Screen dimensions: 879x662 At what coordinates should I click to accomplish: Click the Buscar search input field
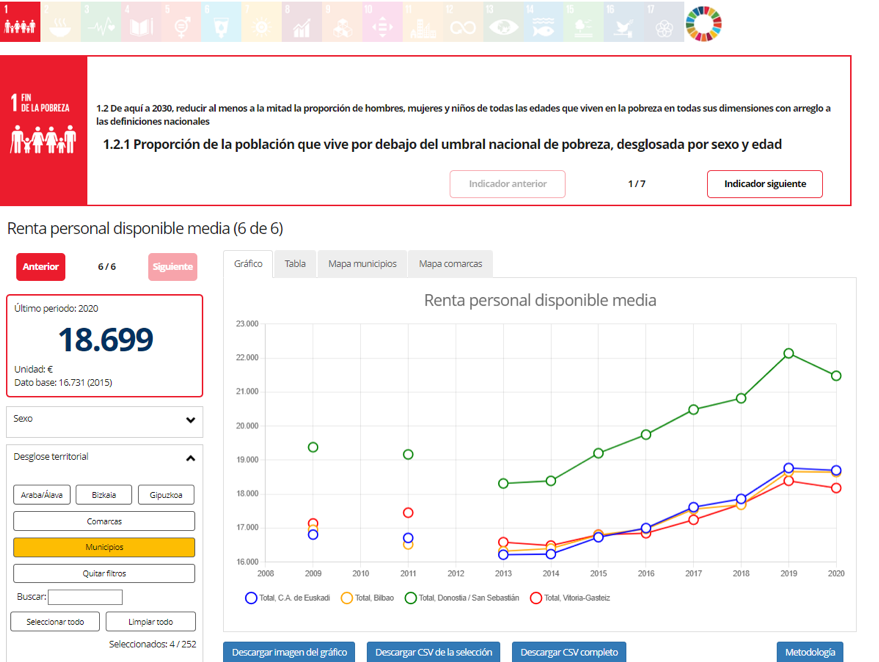[85, 597]
